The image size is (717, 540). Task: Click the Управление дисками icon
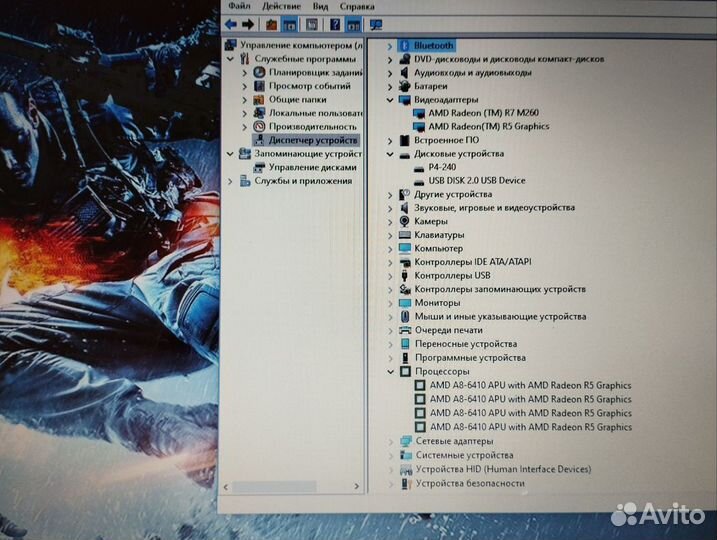coord(259,167)
